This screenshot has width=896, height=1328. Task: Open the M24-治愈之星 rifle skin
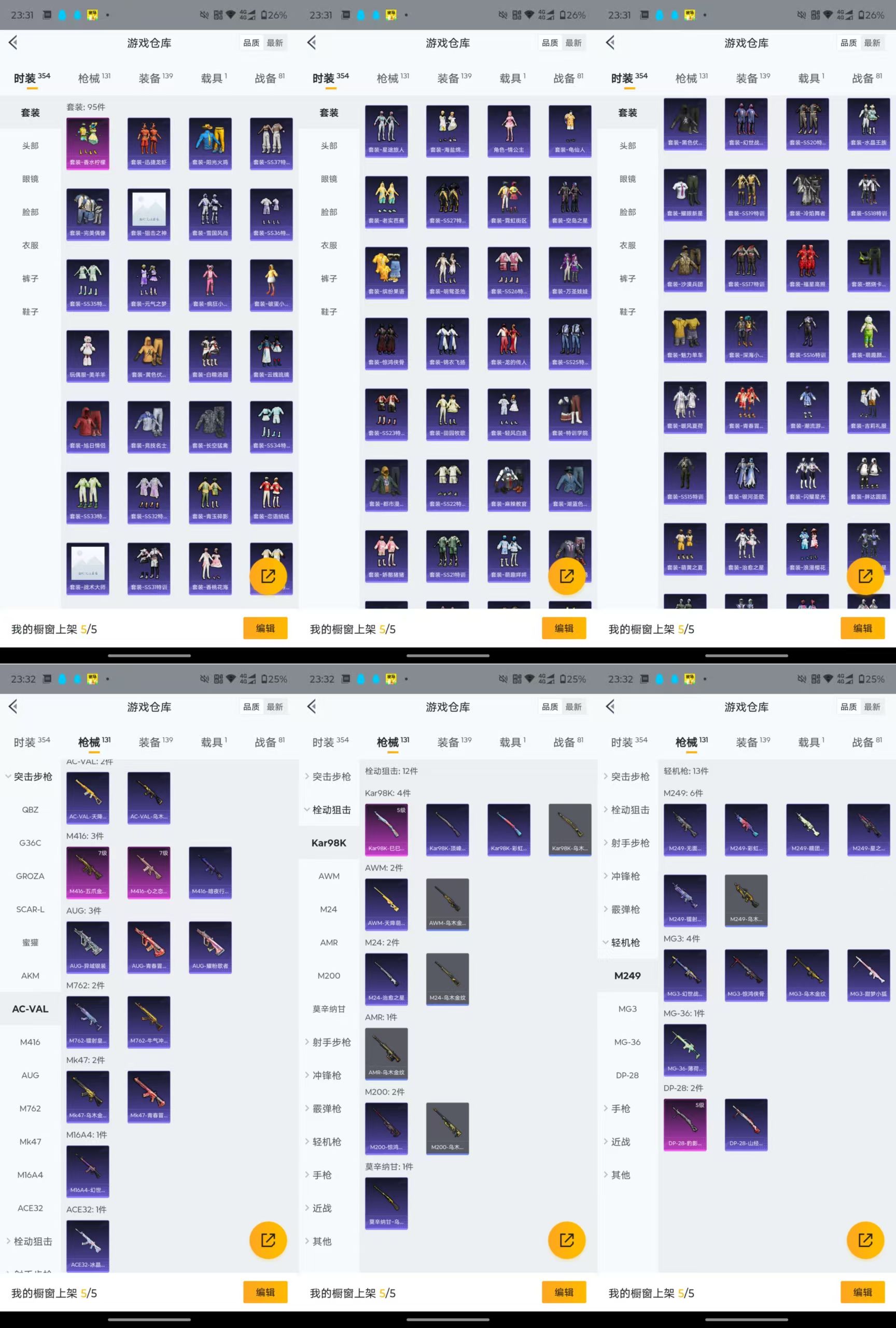pos(386,979)
